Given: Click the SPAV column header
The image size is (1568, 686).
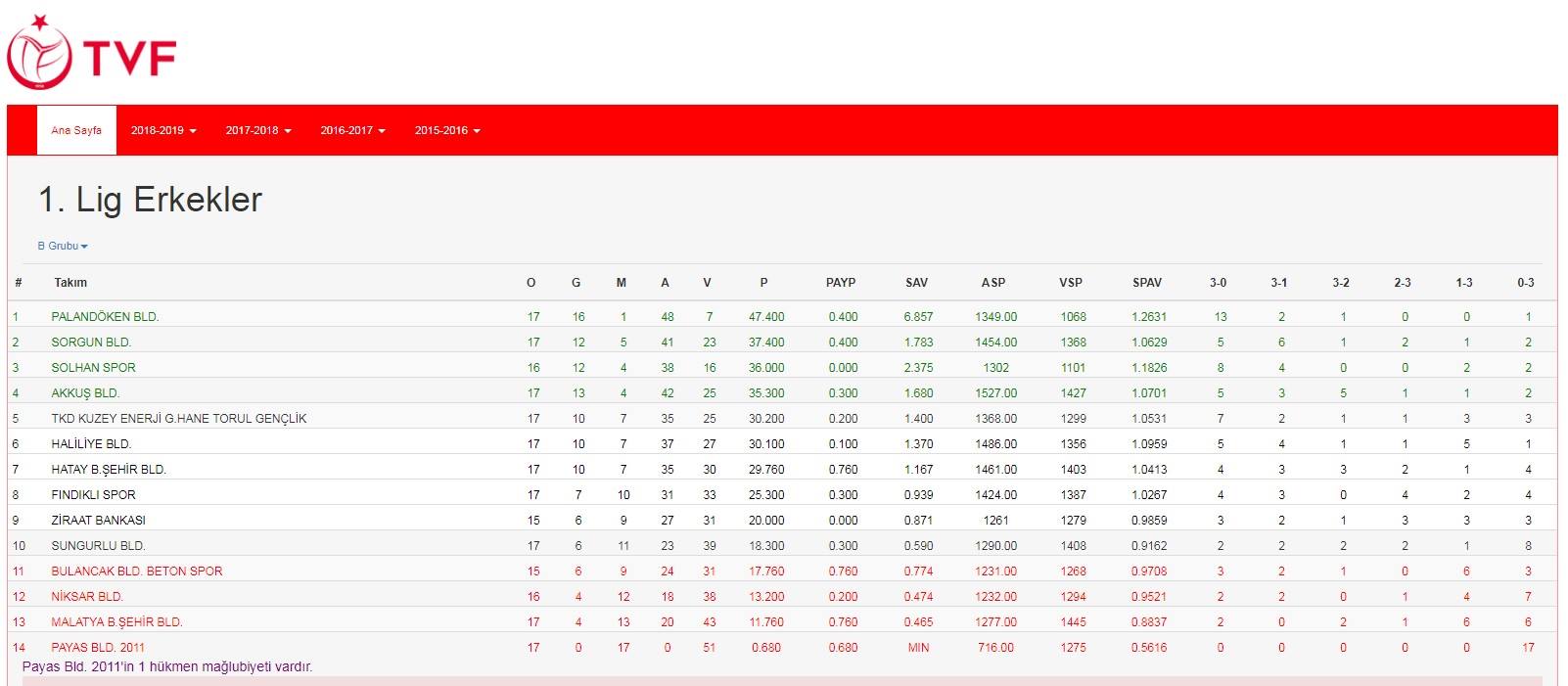Looking at the screenshot, I should click(1146, 283).
